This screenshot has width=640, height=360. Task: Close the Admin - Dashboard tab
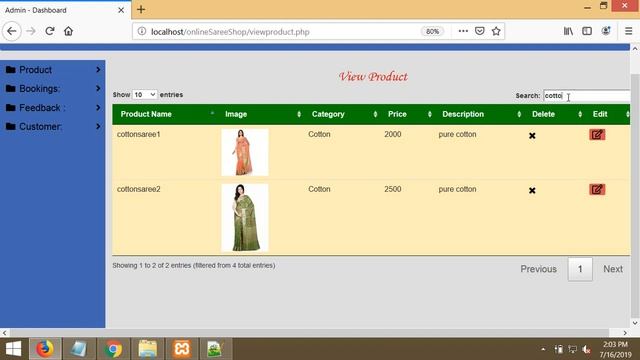121,10
